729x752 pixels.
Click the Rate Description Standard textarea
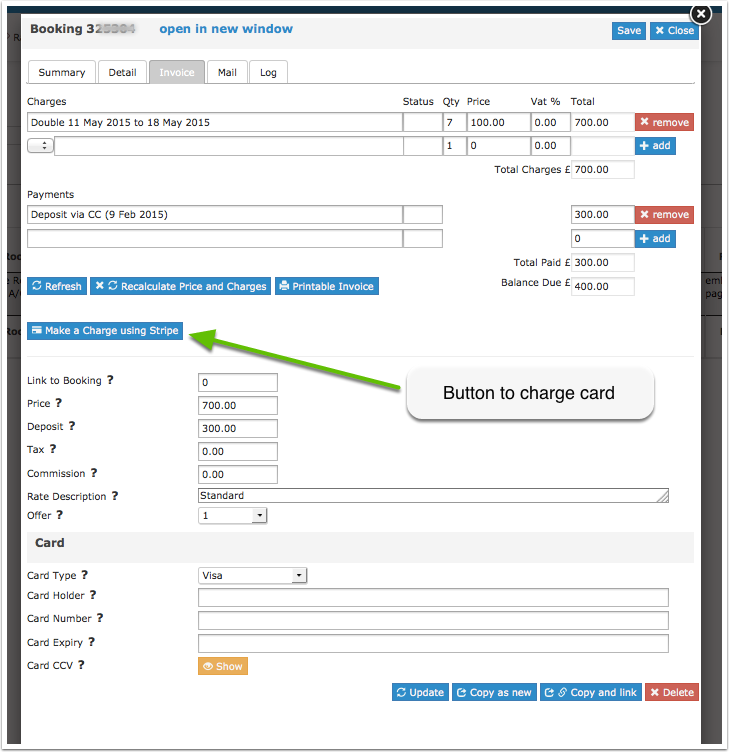click(x=434, y=495)
